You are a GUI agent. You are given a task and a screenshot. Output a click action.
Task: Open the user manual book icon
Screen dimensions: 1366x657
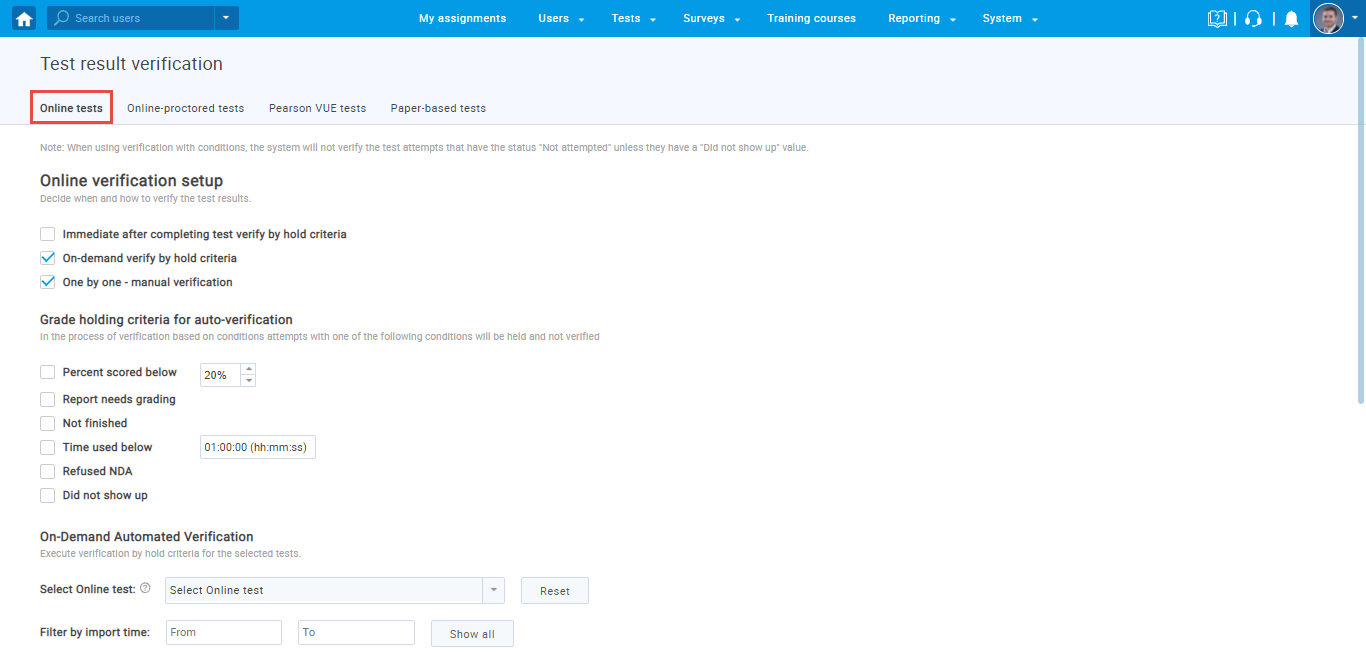(x=1217, y=18)
